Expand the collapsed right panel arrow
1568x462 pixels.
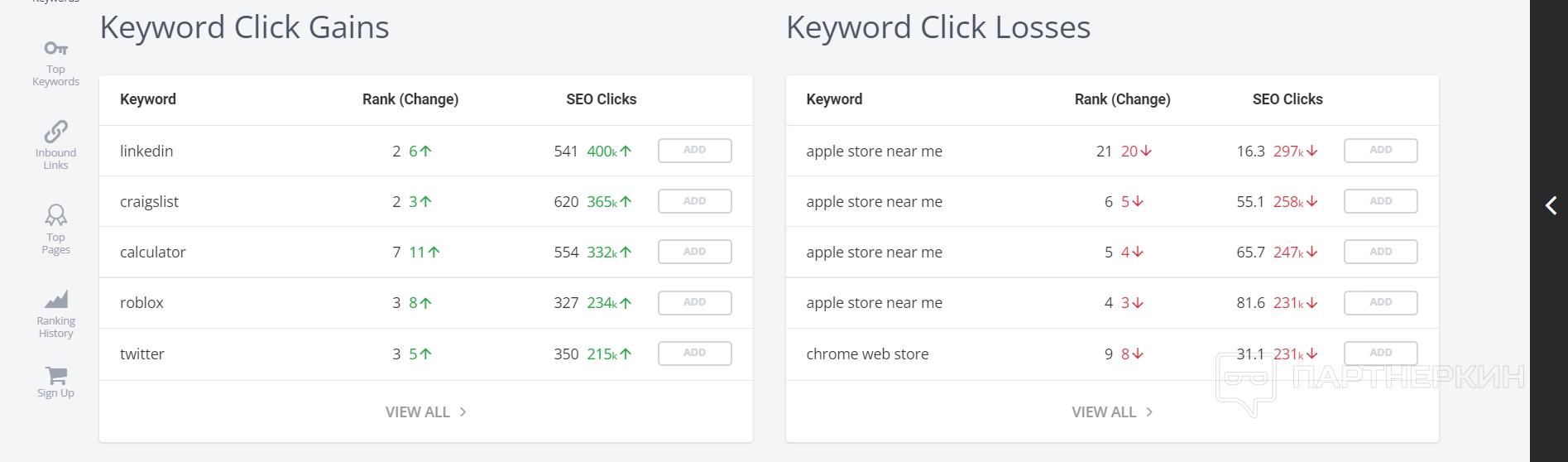(x=1551, y=205)
